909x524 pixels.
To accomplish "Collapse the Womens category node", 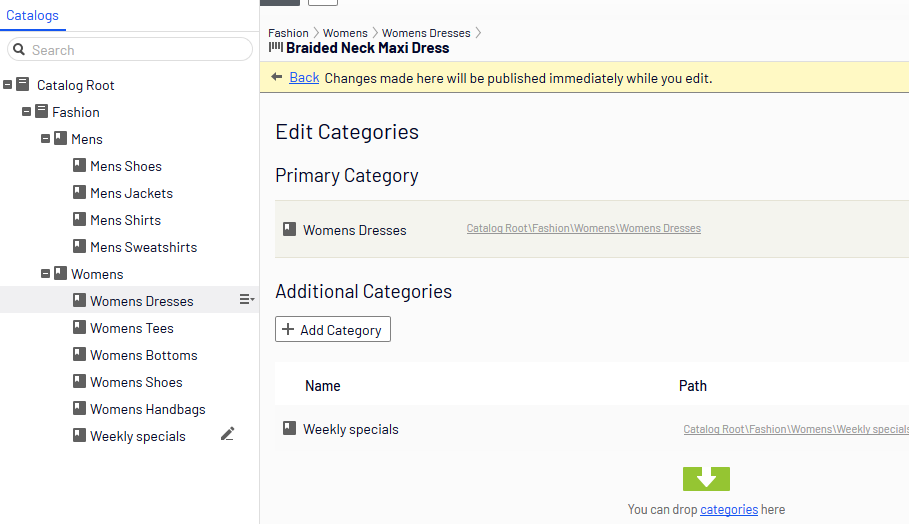I will coord(45,274).
